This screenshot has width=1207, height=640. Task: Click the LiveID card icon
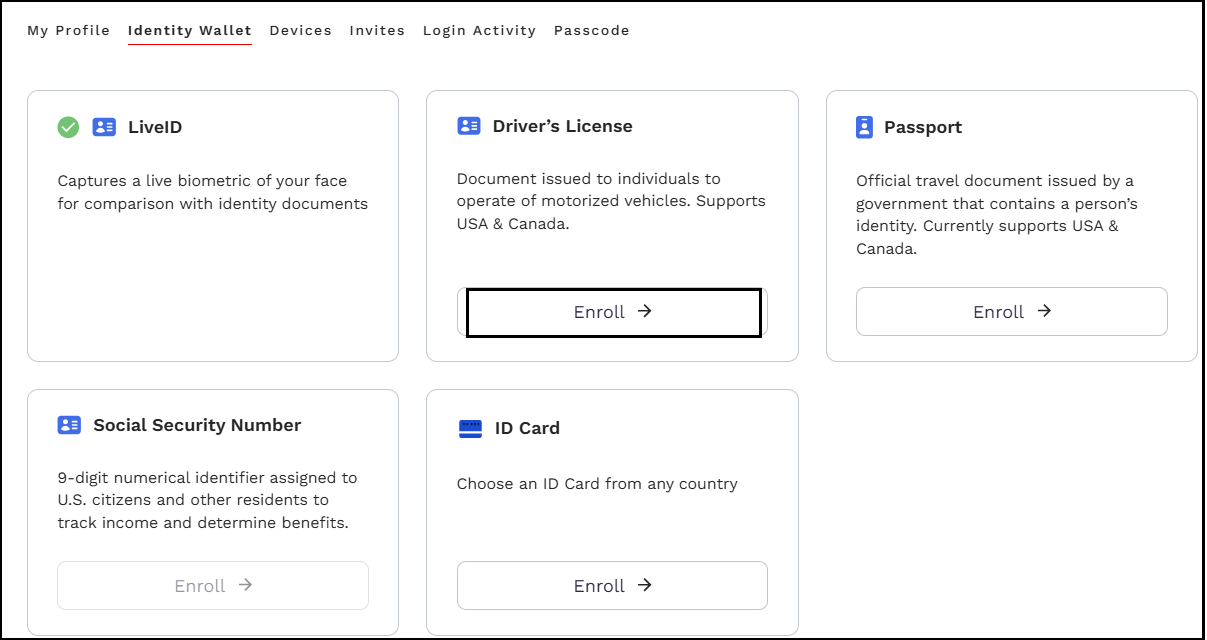[104, 127]
